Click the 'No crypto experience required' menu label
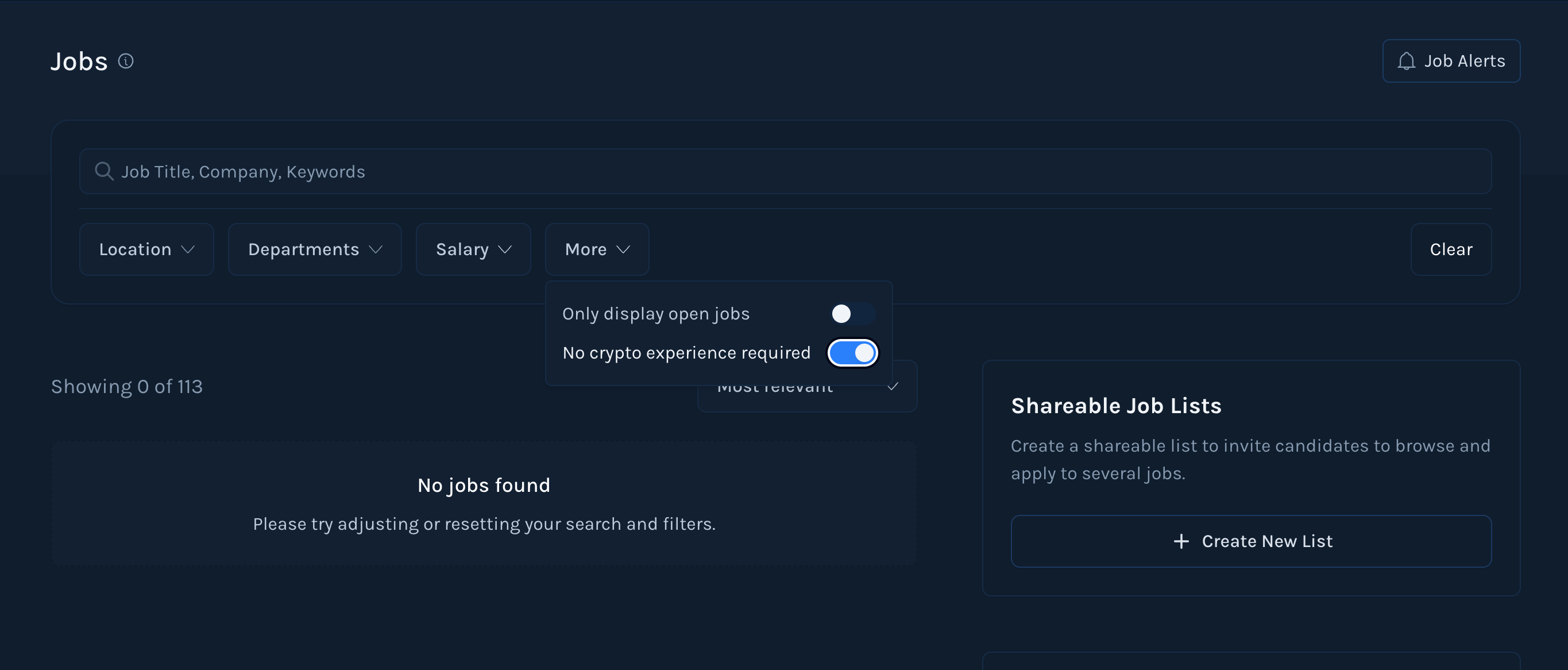Viewport: 1568px width, 670px height. pos(686,353)
